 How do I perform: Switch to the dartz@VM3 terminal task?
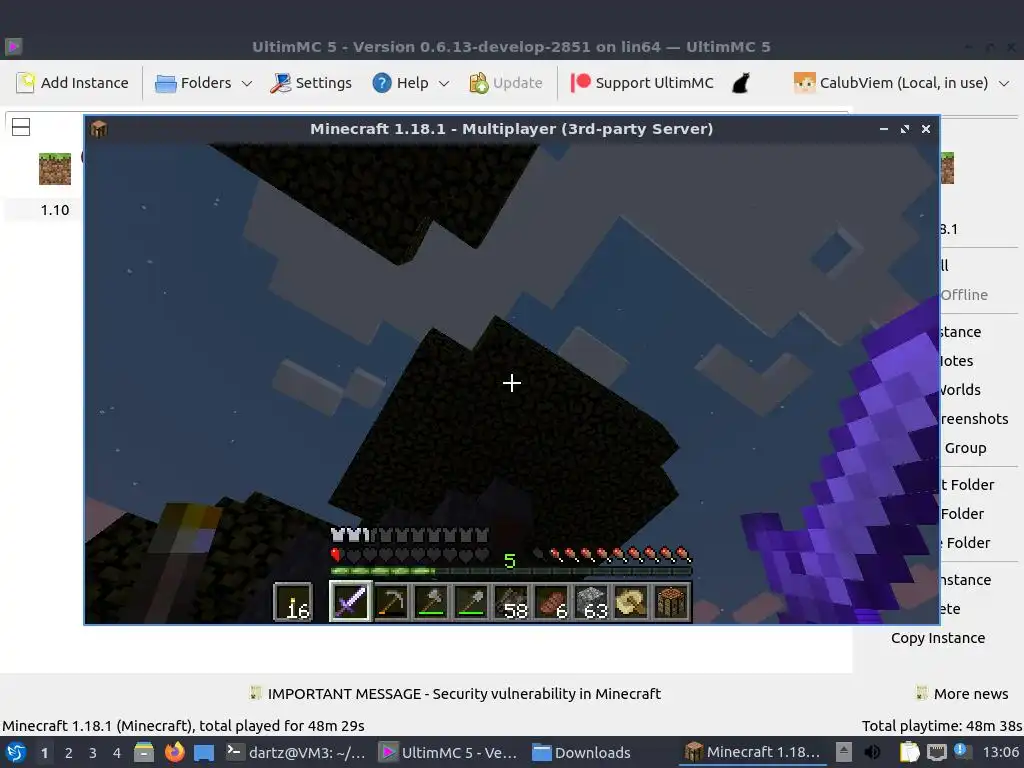click(296, 752)
